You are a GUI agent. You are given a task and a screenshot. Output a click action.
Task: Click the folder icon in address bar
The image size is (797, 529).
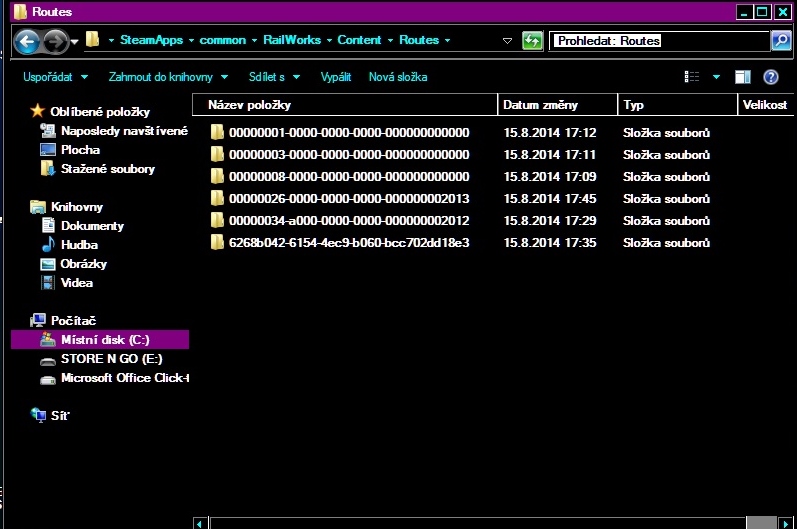(93, 40)
